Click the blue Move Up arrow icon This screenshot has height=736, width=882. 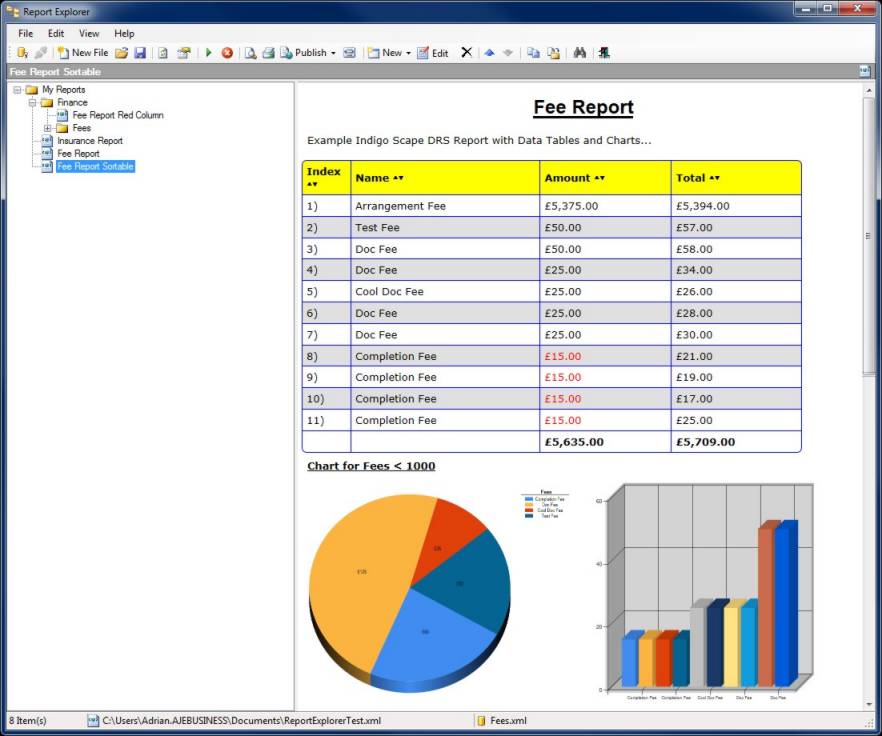click(x=489, y=53)
